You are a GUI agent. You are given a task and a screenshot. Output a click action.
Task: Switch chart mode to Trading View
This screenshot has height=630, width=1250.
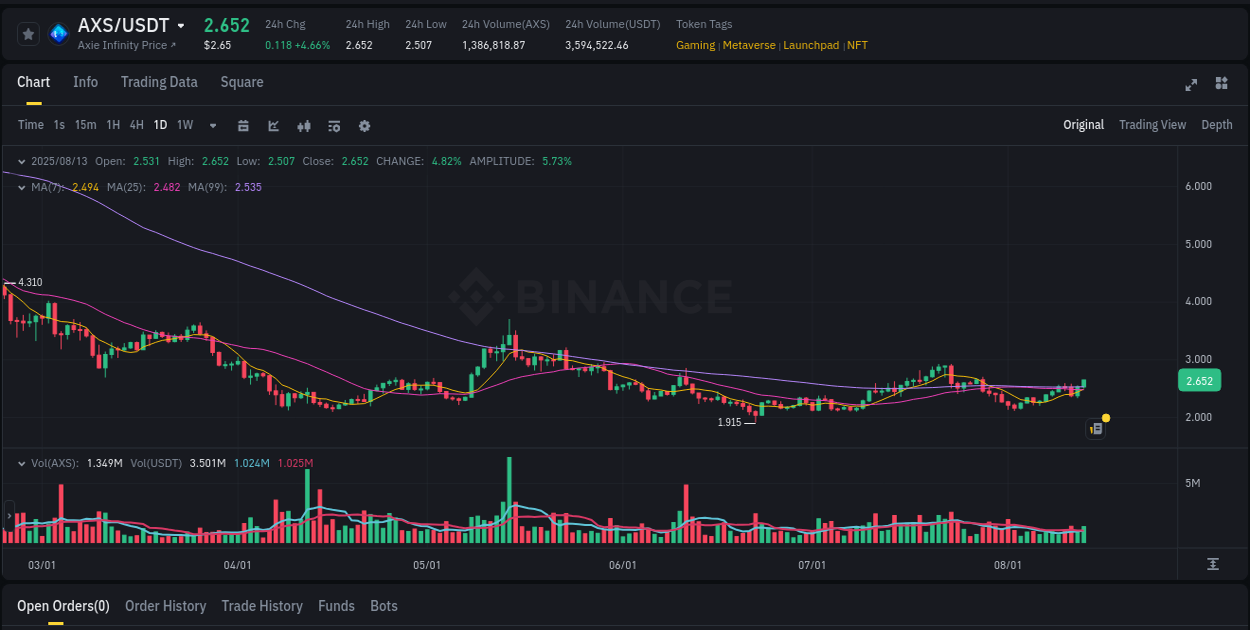[1152, 125]
